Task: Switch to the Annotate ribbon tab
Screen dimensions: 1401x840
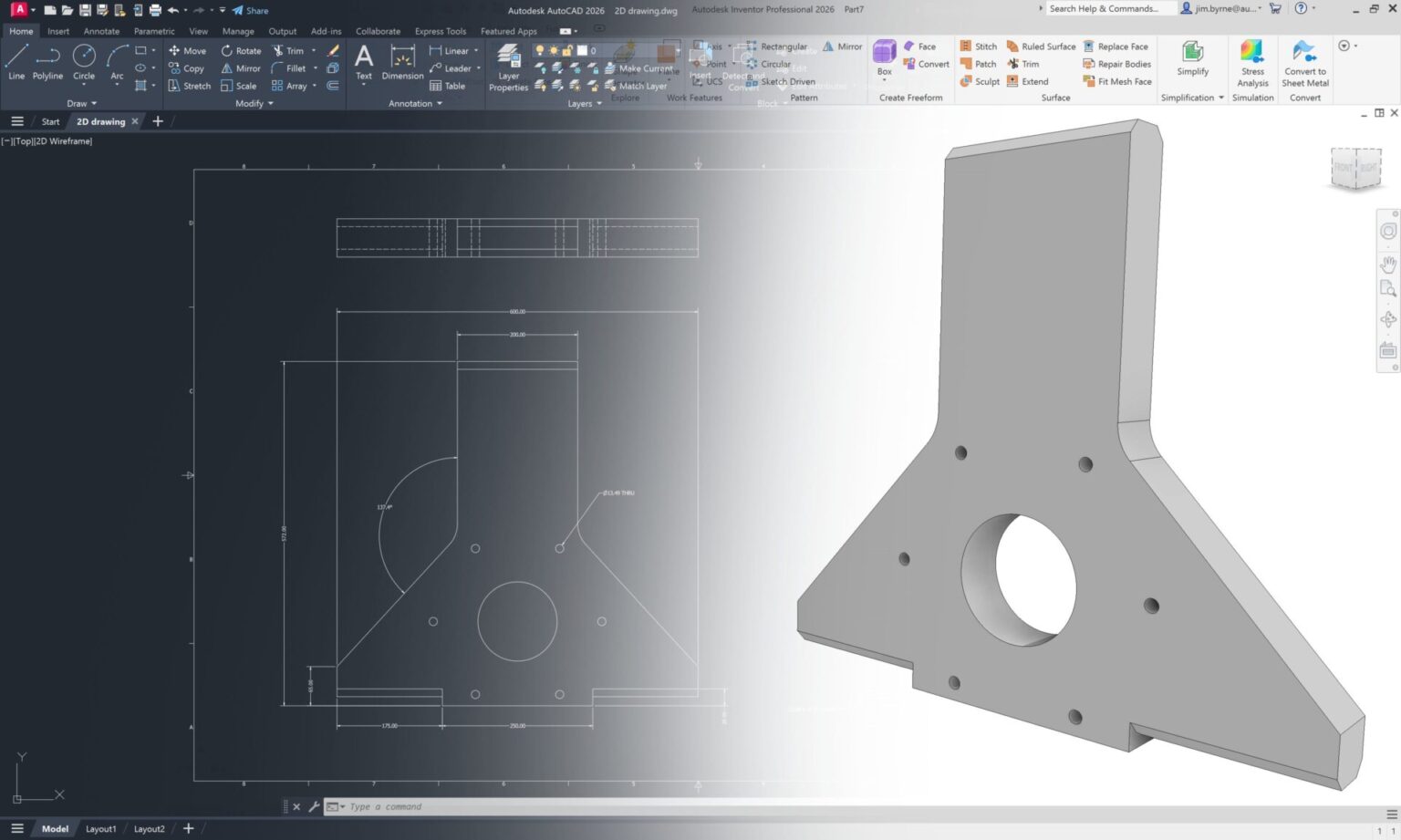Action: point(100,30)
